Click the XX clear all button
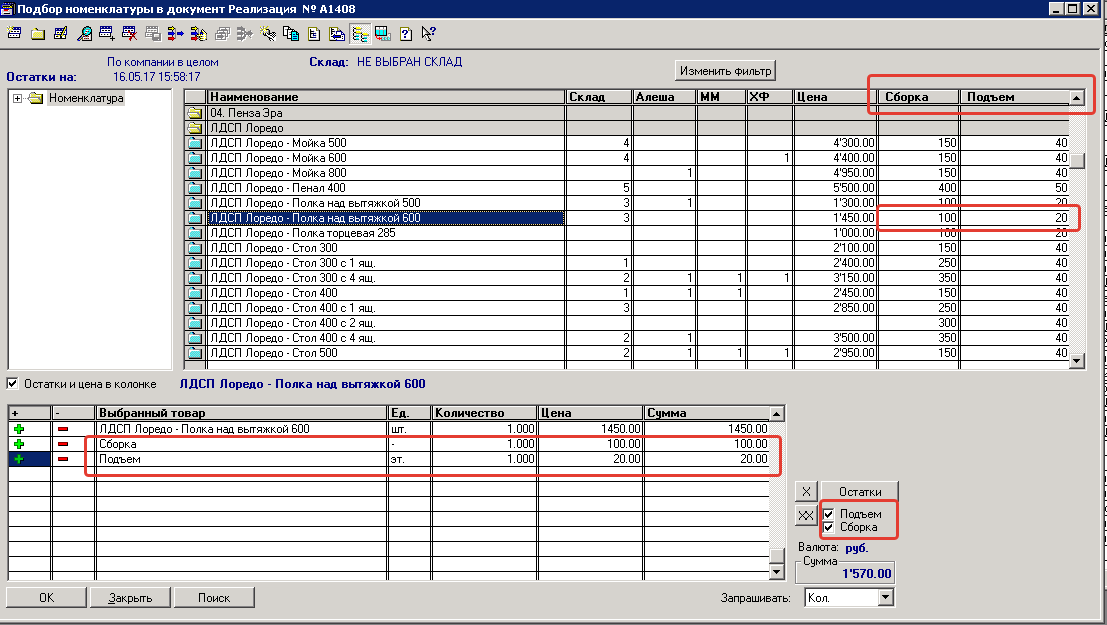The image size is (1107, 625). [x=805, y=515]
